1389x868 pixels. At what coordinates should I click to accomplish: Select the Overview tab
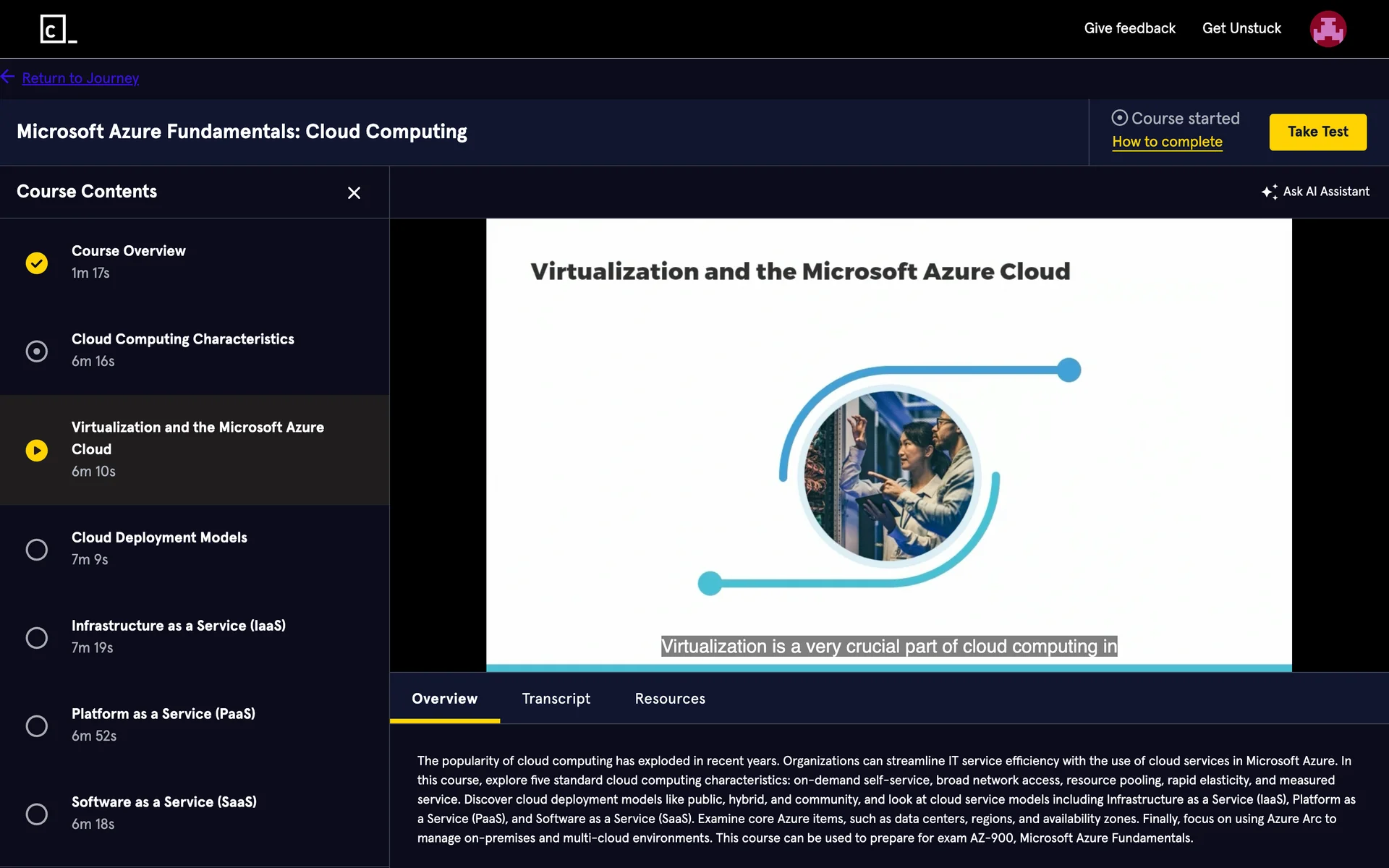444,699
